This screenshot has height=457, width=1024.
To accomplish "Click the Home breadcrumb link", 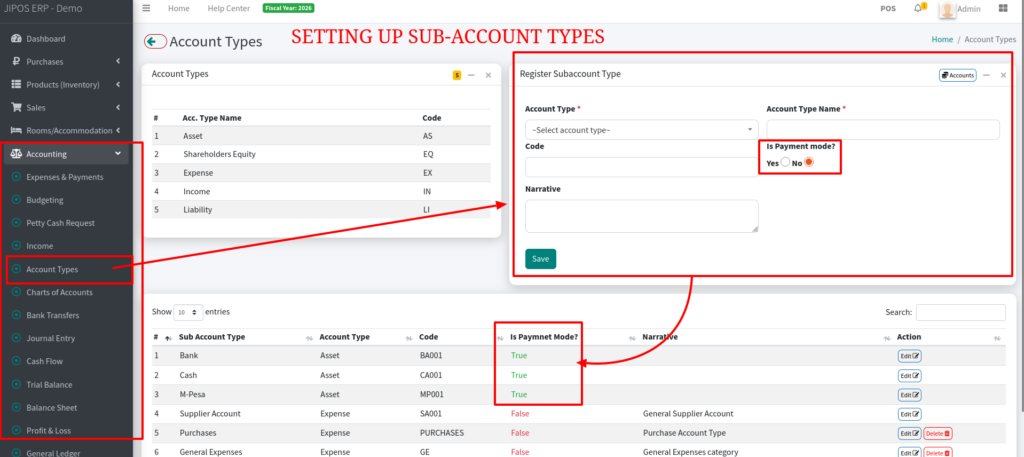I will tap(942, 39).
